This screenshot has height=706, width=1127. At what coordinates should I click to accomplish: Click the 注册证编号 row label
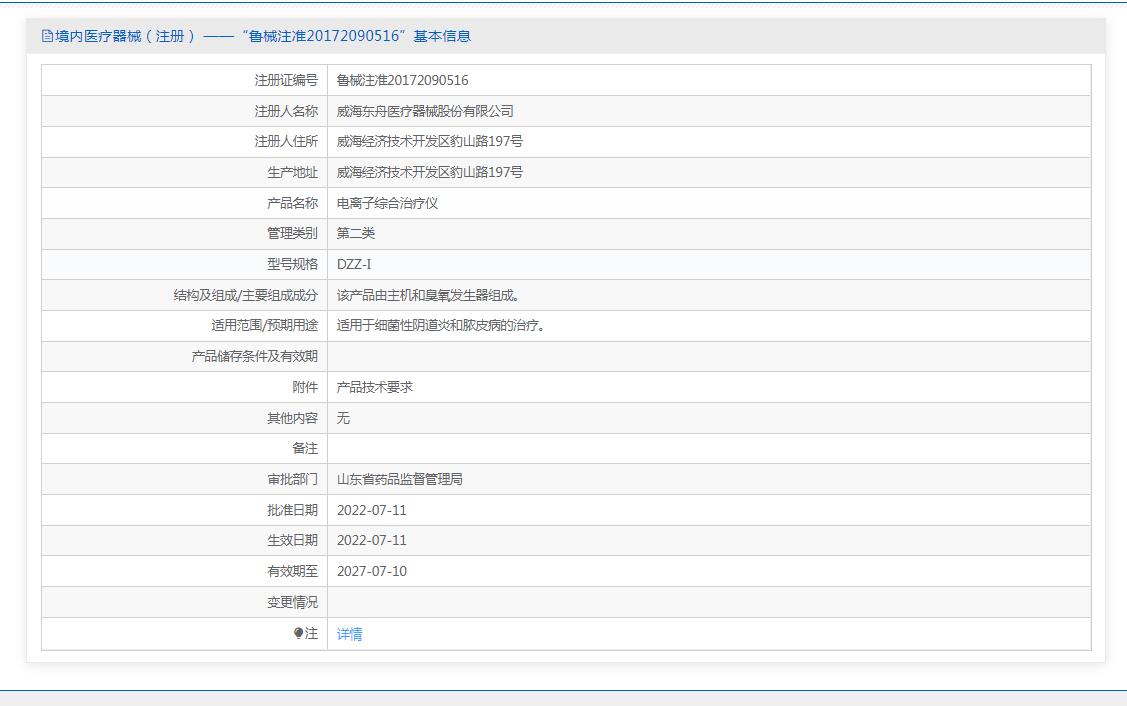click(286, 81)
